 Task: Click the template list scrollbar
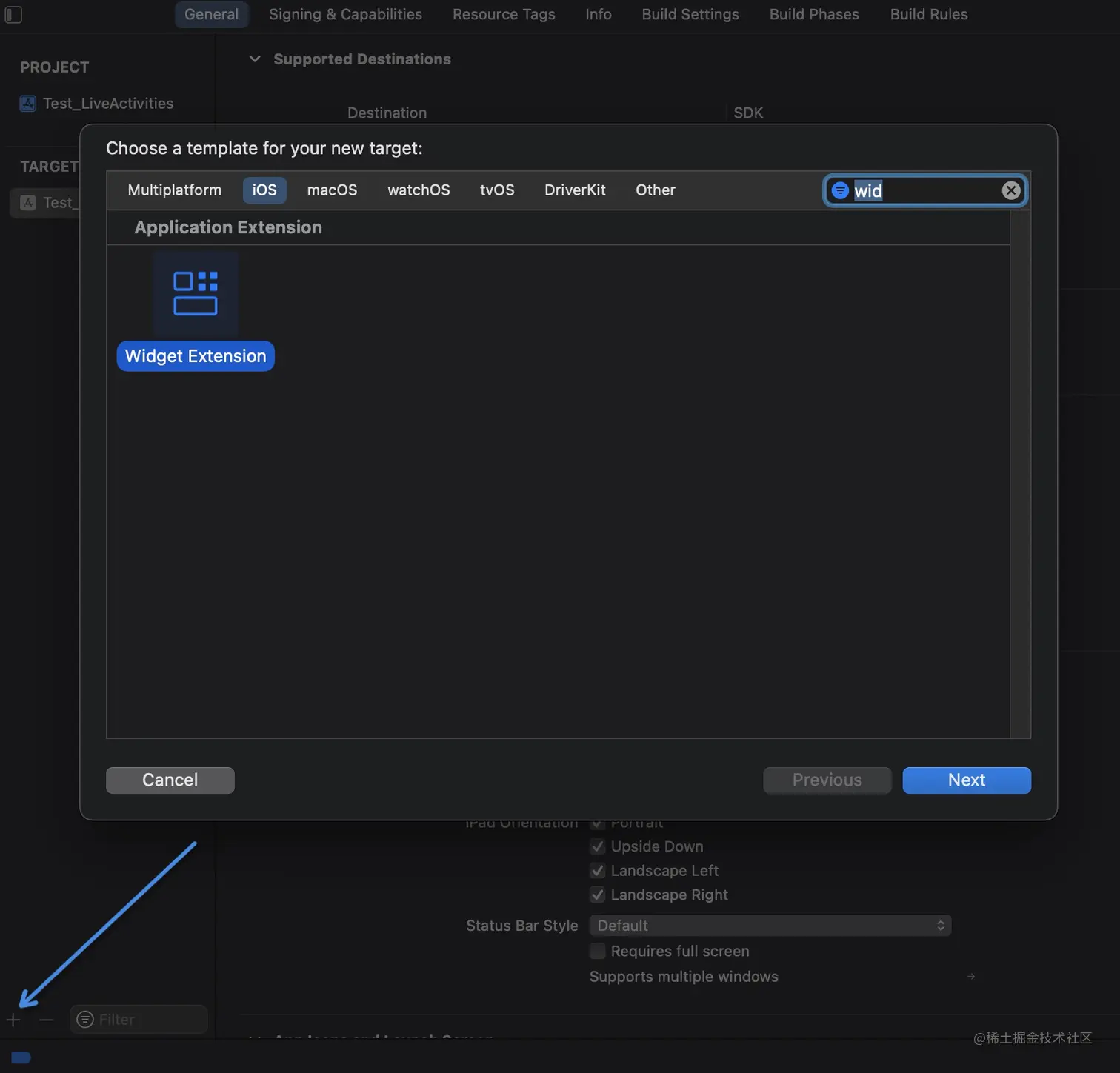tap(1021, 474)
